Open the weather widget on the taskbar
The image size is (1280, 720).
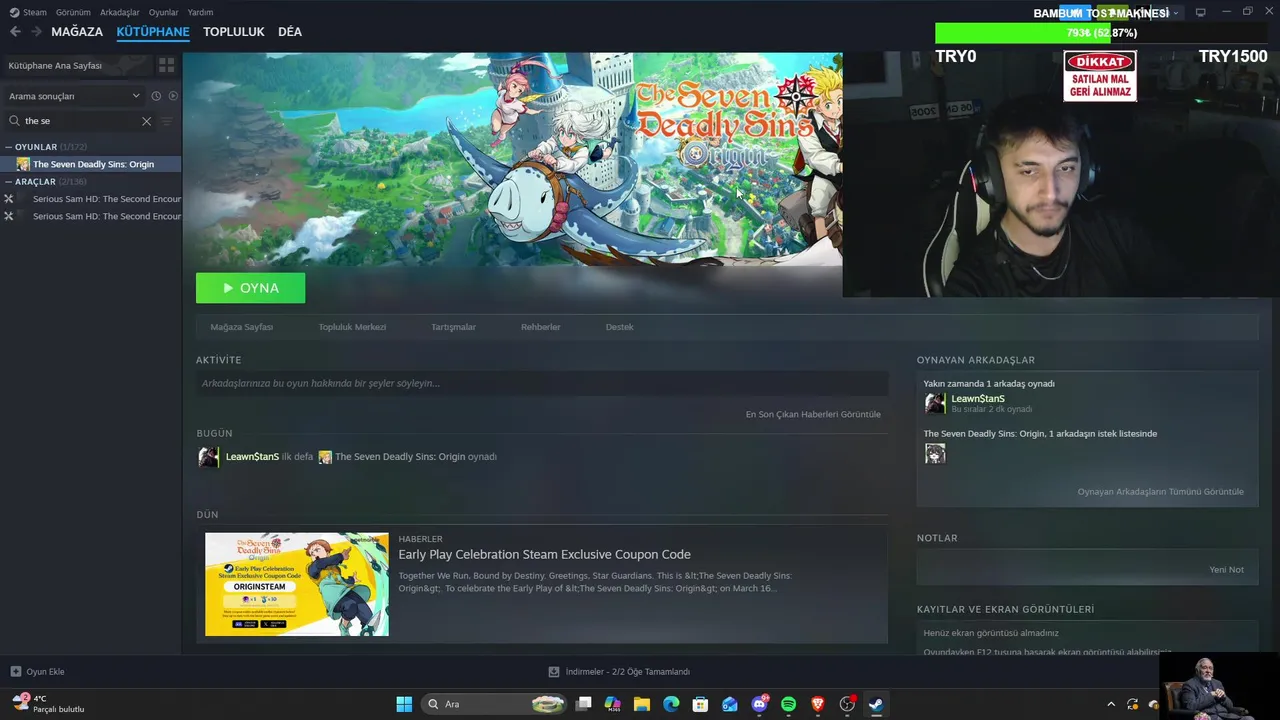[48, 704]
